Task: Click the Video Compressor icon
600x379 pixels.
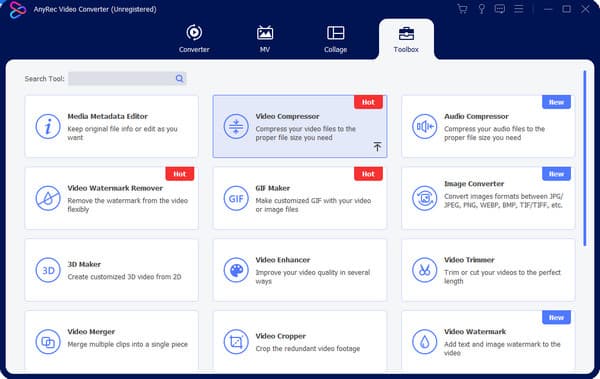Action: [236, 126]
